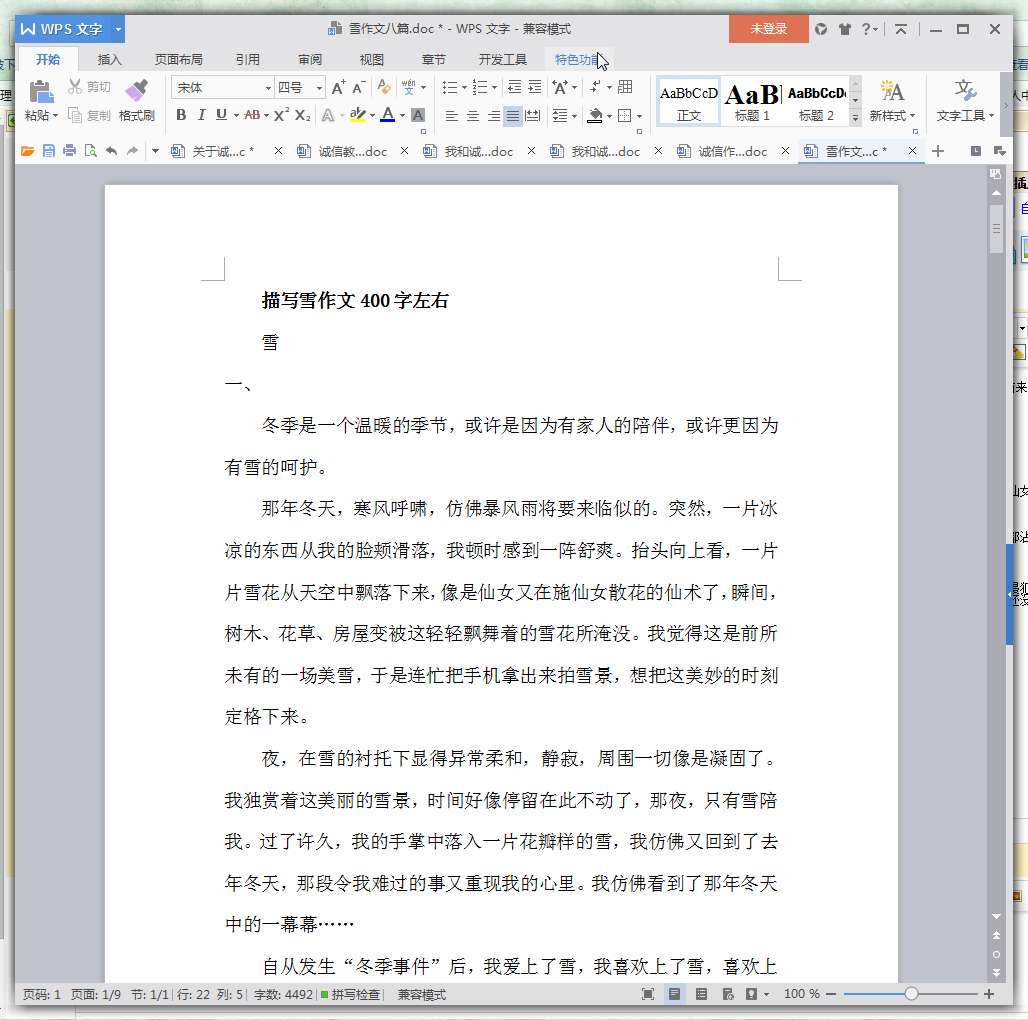Click 拼写检查 in status bar
The image size is (1028, 1020).
[350, 994]
